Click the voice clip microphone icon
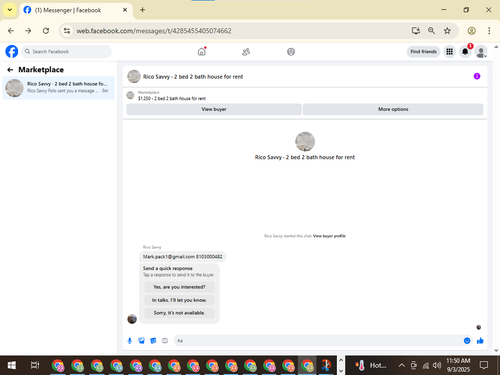This screenshot has height=375, width=500. pyautogui.click(x=130, y=341)
